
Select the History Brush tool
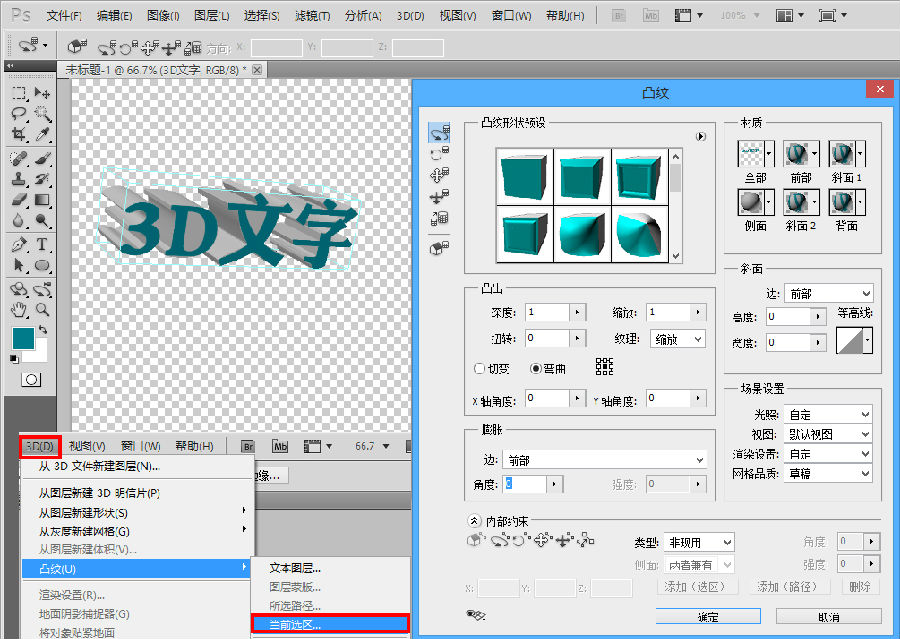42,179
